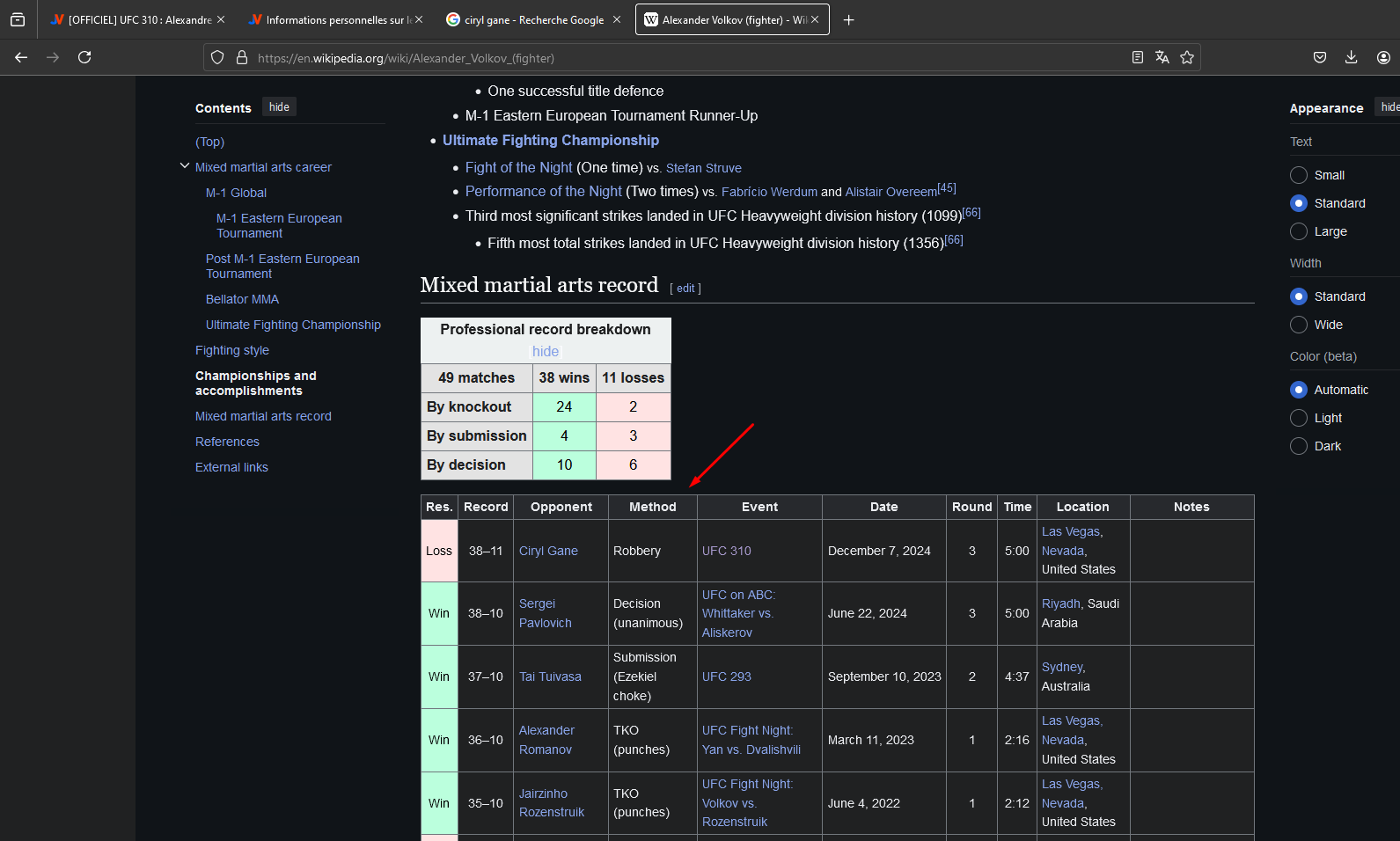
Task: Select Automatic color mode
Action: [x=1299, y=390]
